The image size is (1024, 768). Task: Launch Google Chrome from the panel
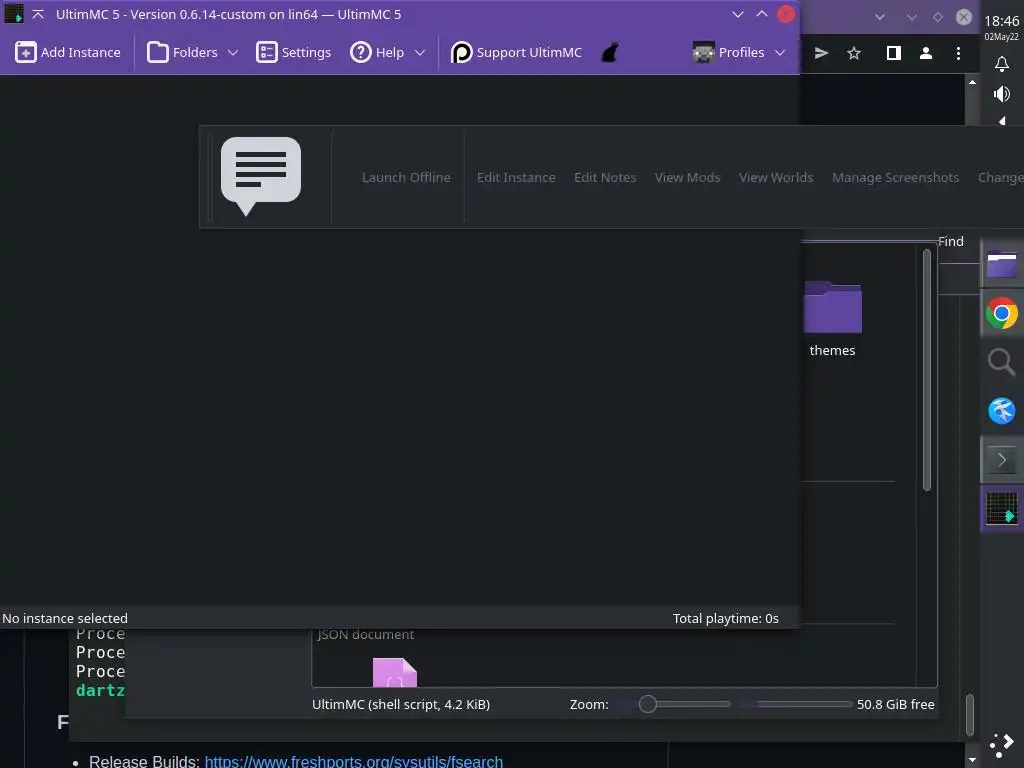pyautogui.click(x=1002, y=313)
